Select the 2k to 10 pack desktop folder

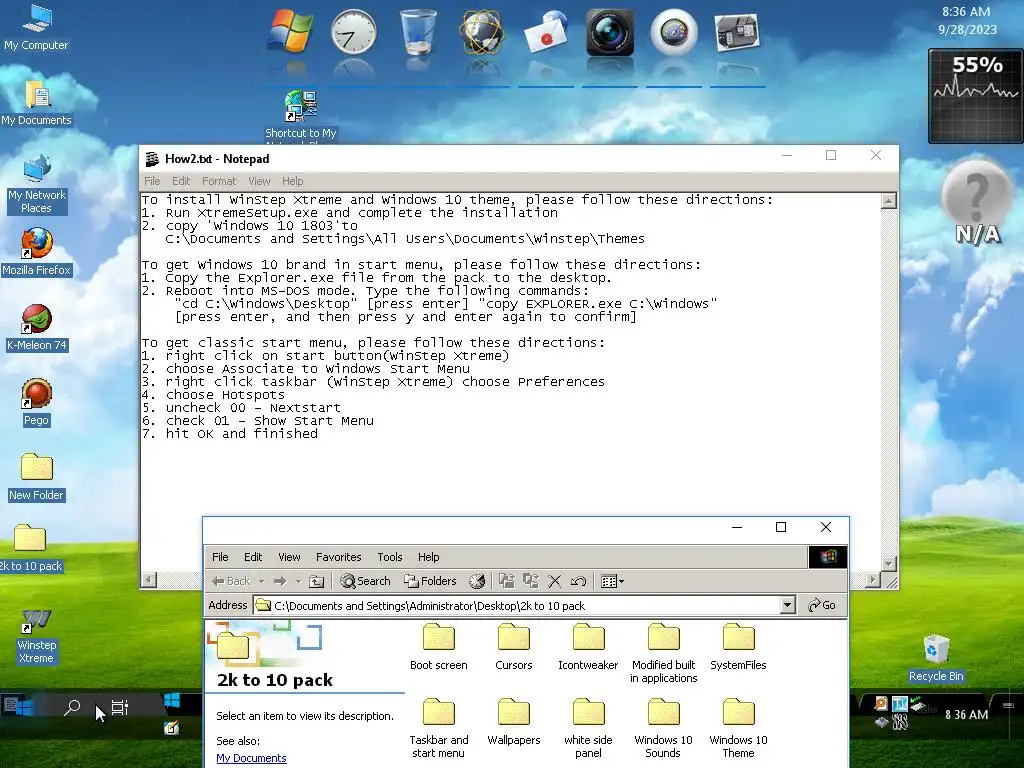(30, 549)
